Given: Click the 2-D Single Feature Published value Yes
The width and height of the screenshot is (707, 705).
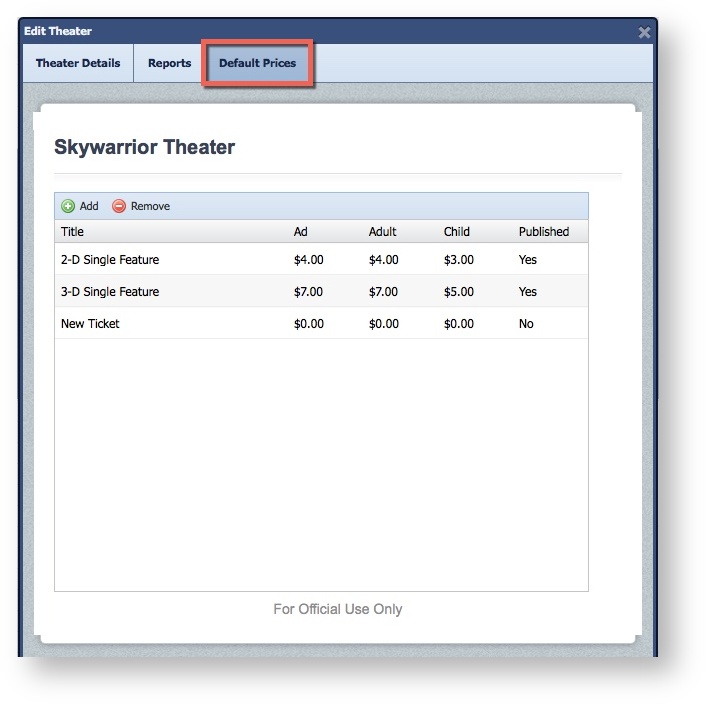Looking at the screenshot, I should [x=527, y=260].
